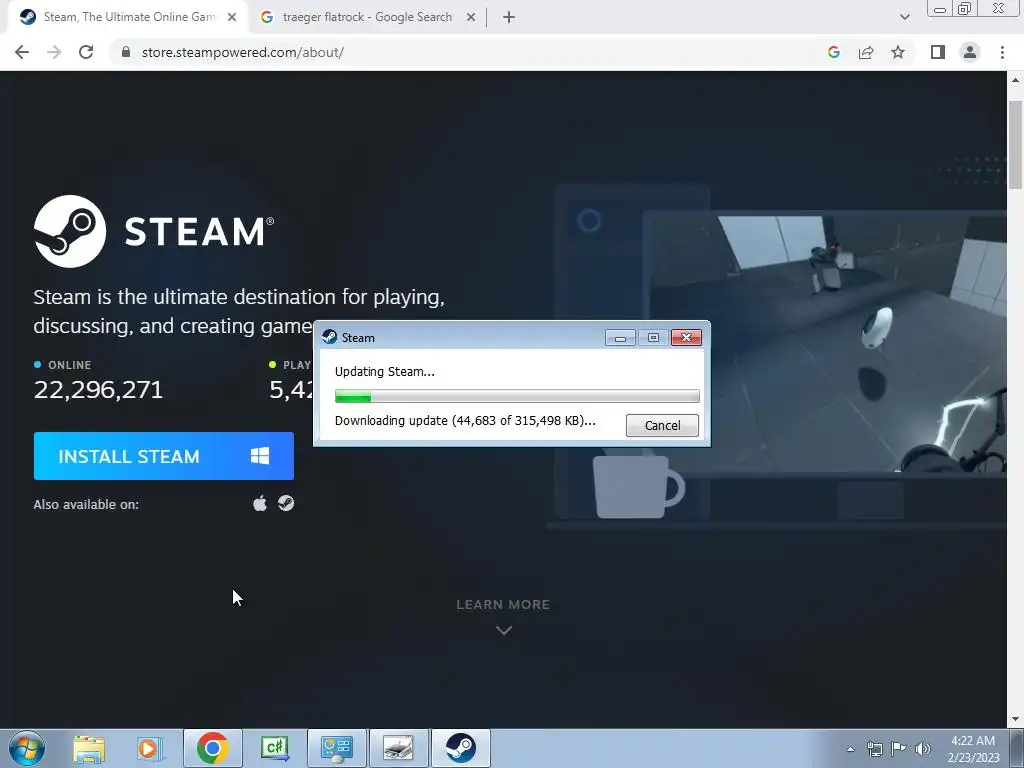This screenshot has width=1024, height=768.
Task: Click the volume speaker tray icon
Action: (923, 749)
